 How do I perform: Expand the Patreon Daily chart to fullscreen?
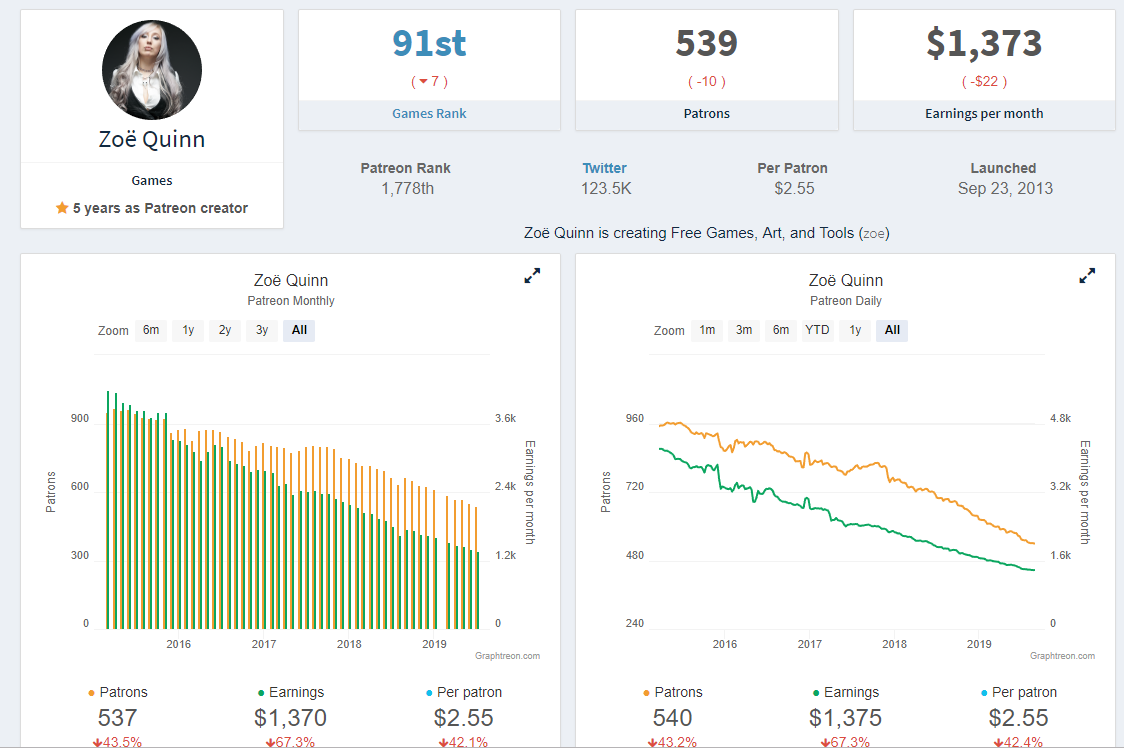point(1087,276)
